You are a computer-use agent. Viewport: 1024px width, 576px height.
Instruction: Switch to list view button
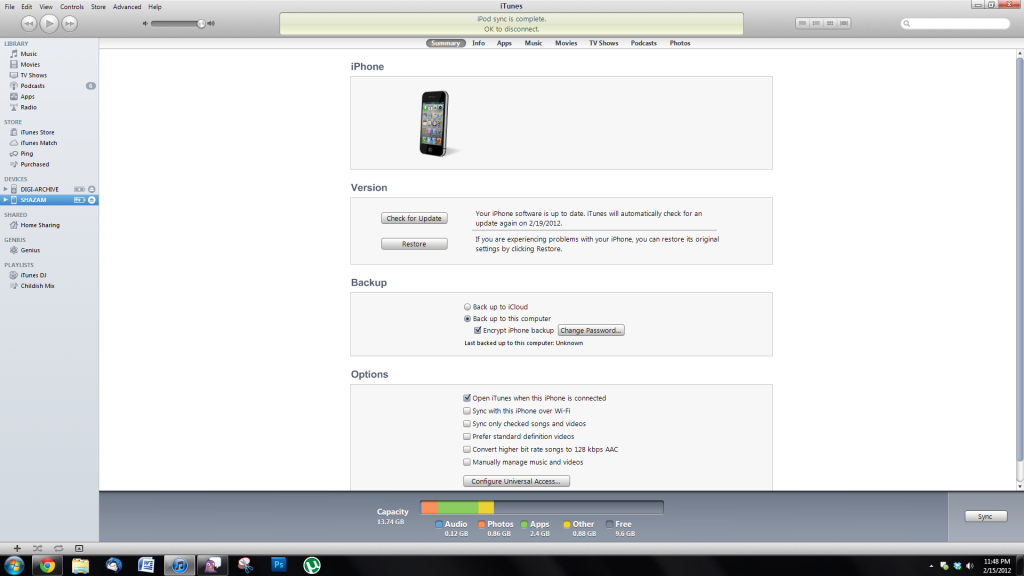pos(802,24)
